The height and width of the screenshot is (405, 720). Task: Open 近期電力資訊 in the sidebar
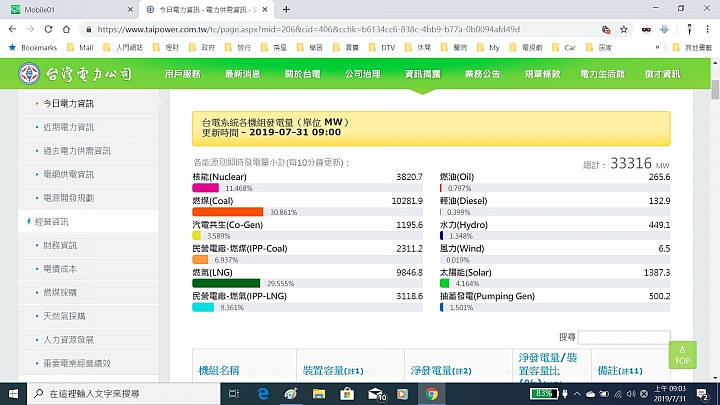coord(69,127)
